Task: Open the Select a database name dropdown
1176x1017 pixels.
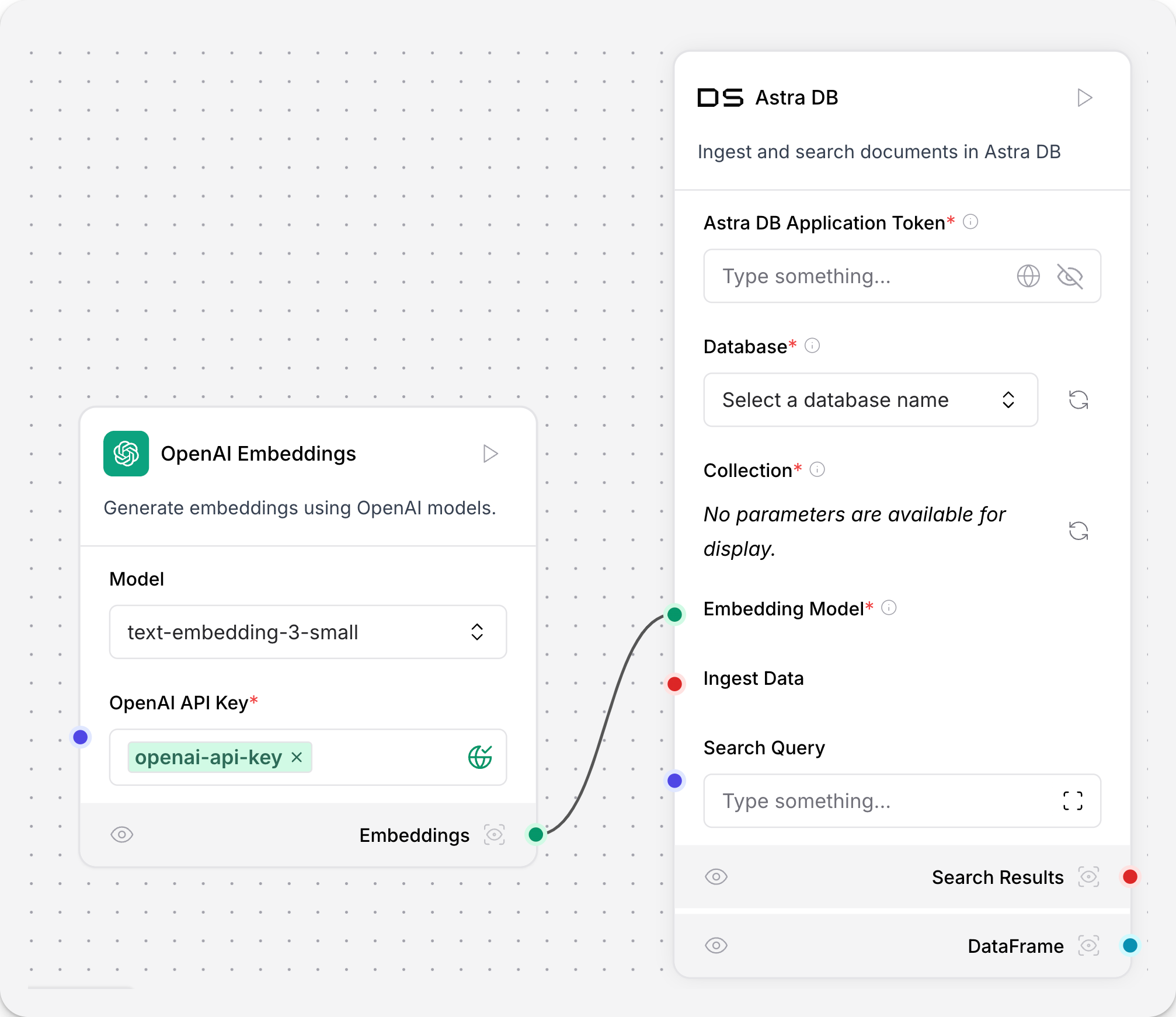Action: (x=871, y=400)
